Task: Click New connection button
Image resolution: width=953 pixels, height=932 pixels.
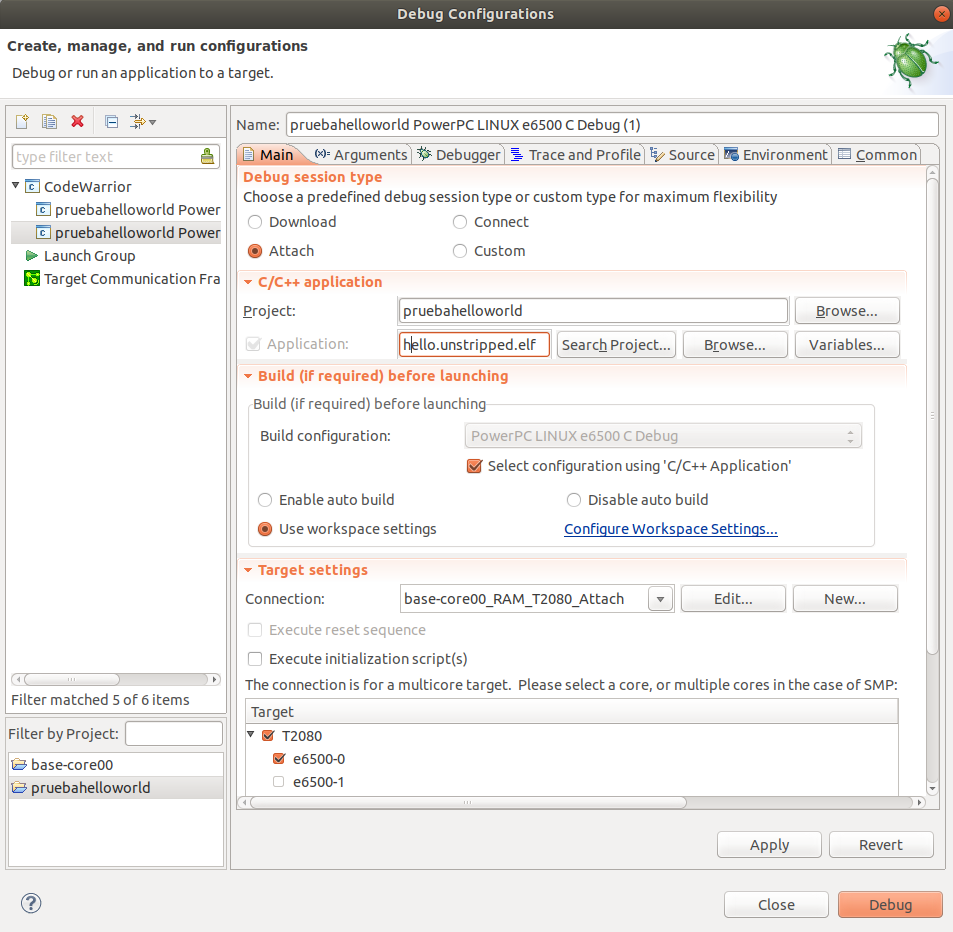Action: point(845,599)
